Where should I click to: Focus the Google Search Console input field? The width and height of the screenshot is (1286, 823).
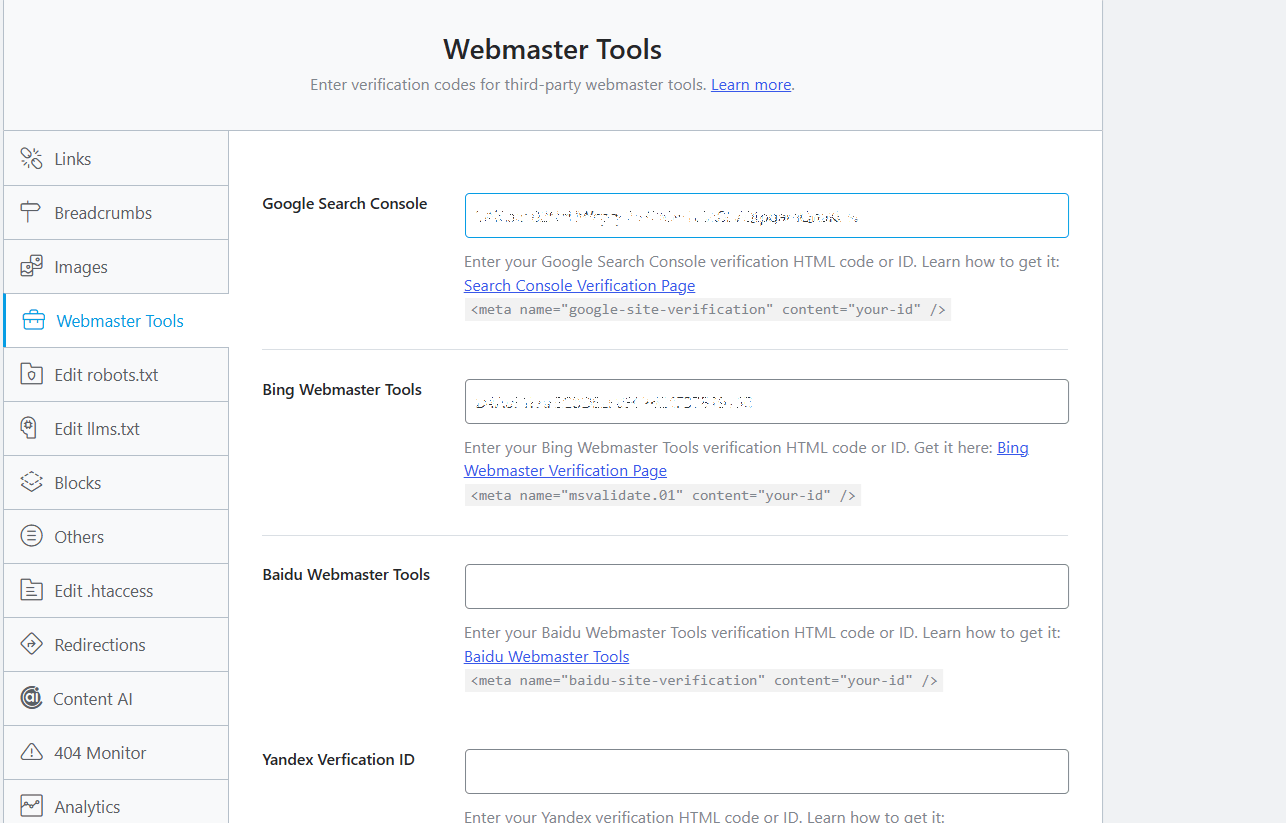766,215
